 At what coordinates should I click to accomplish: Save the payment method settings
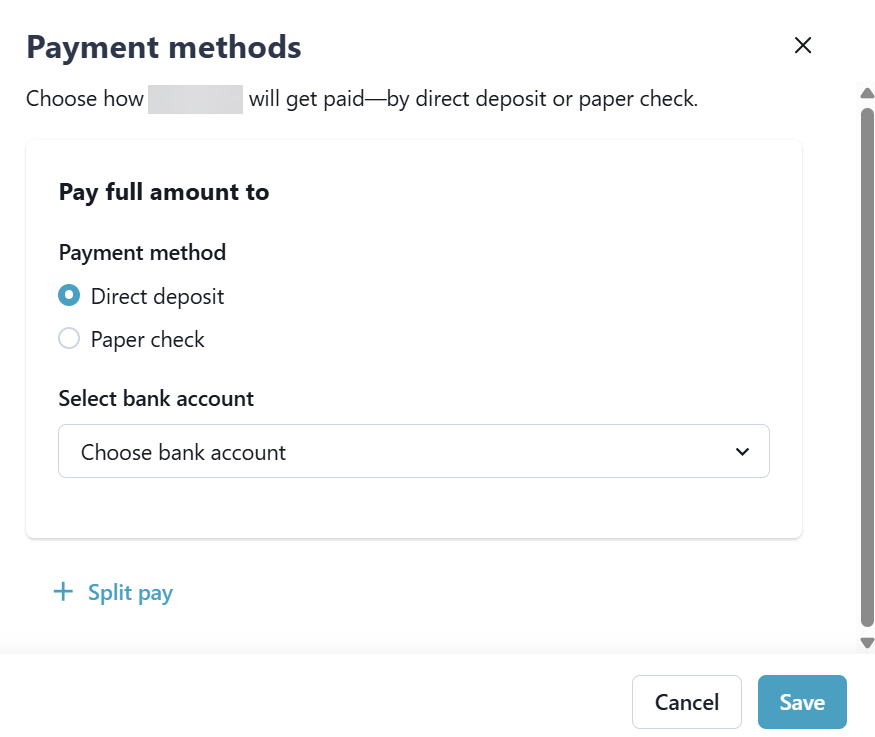(x=802, y=702)
